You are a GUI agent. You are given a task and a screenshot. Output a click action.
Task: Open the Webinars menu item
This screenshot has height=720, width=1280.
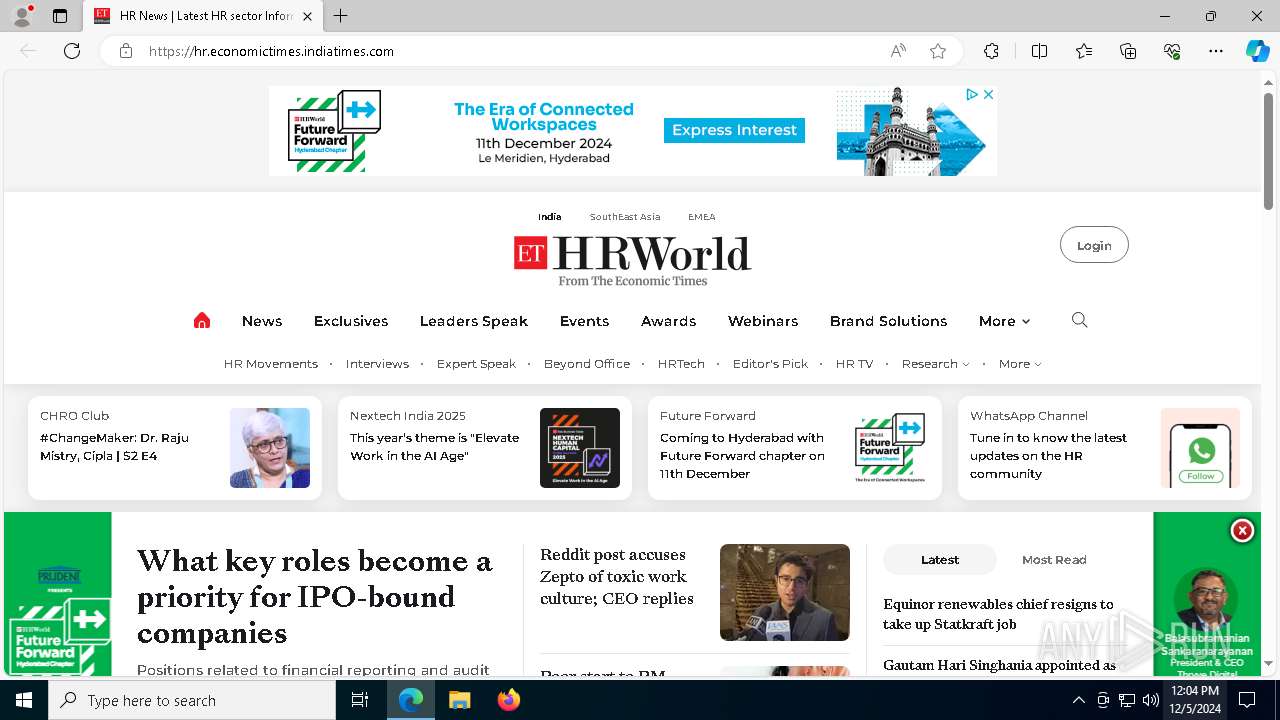(763, 321)
